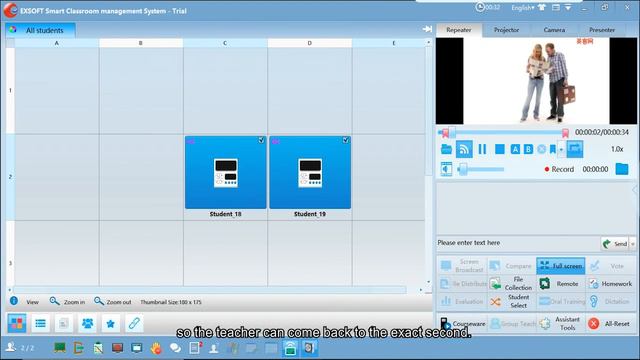Click the blackboard icon in bottom bar
The image size is (640, 360).
point(60,348)
